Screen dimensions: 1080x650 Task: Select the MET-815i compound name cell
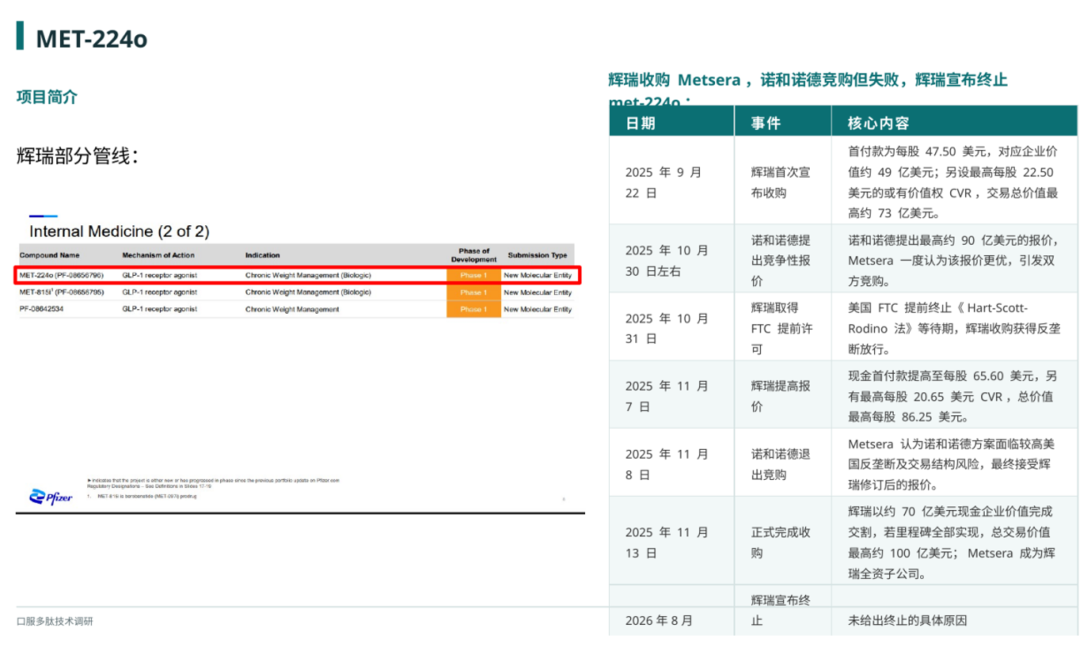(61, 293)
